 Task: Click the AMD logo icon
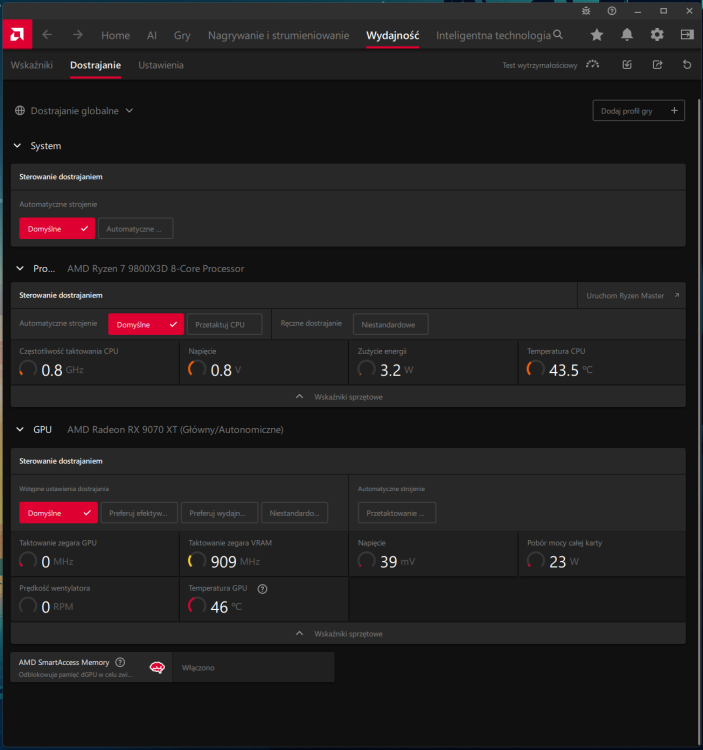point(17,34)
